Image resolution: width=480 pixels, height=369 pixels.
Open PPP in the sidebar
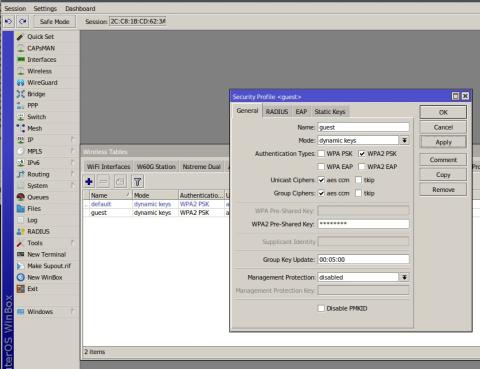click(33, 106)
